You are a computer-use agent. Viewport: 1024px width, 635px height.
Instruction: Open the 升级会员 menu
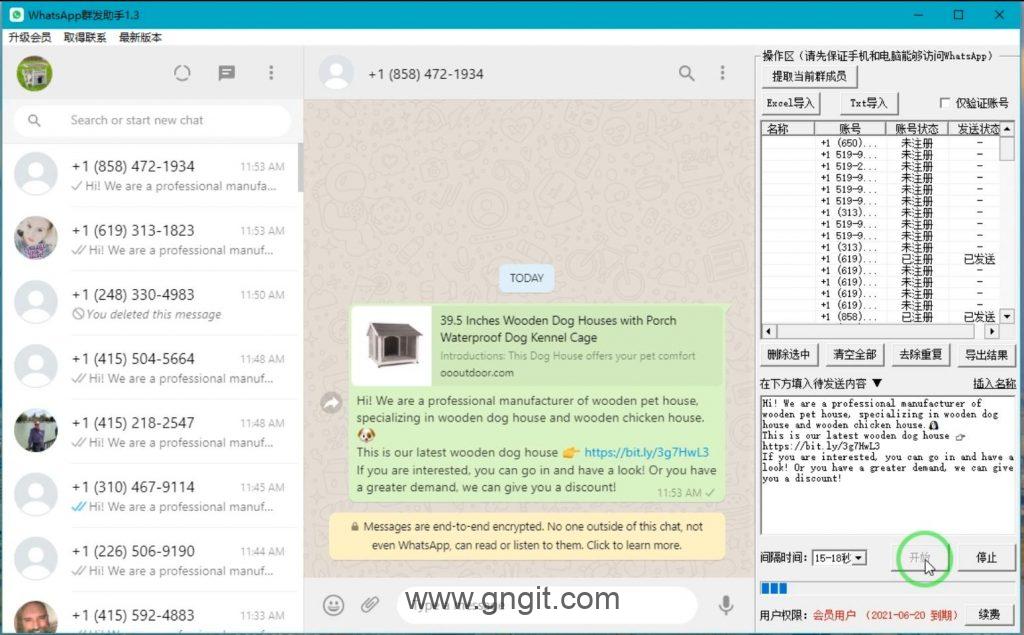(30, 37)
